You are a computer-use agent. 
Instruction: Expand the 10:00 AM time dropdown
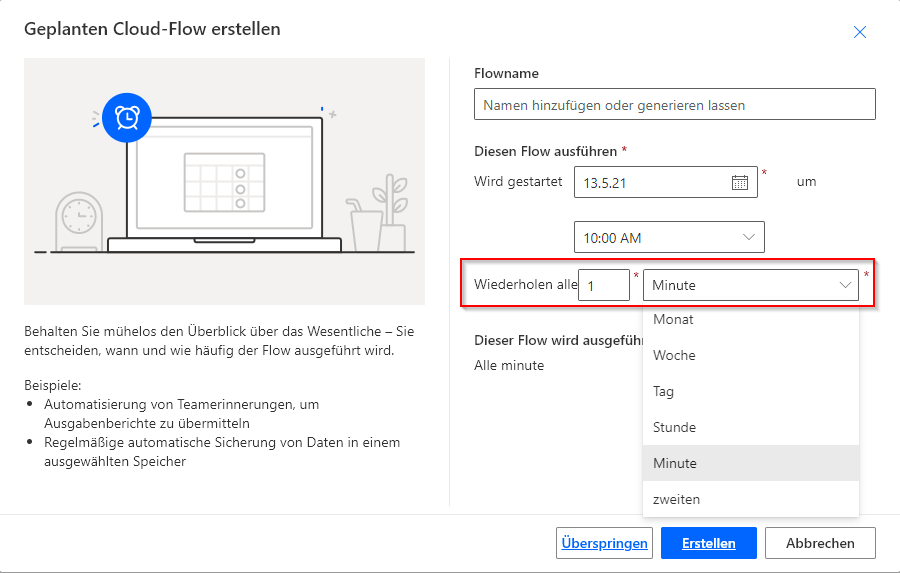point(749,237)
